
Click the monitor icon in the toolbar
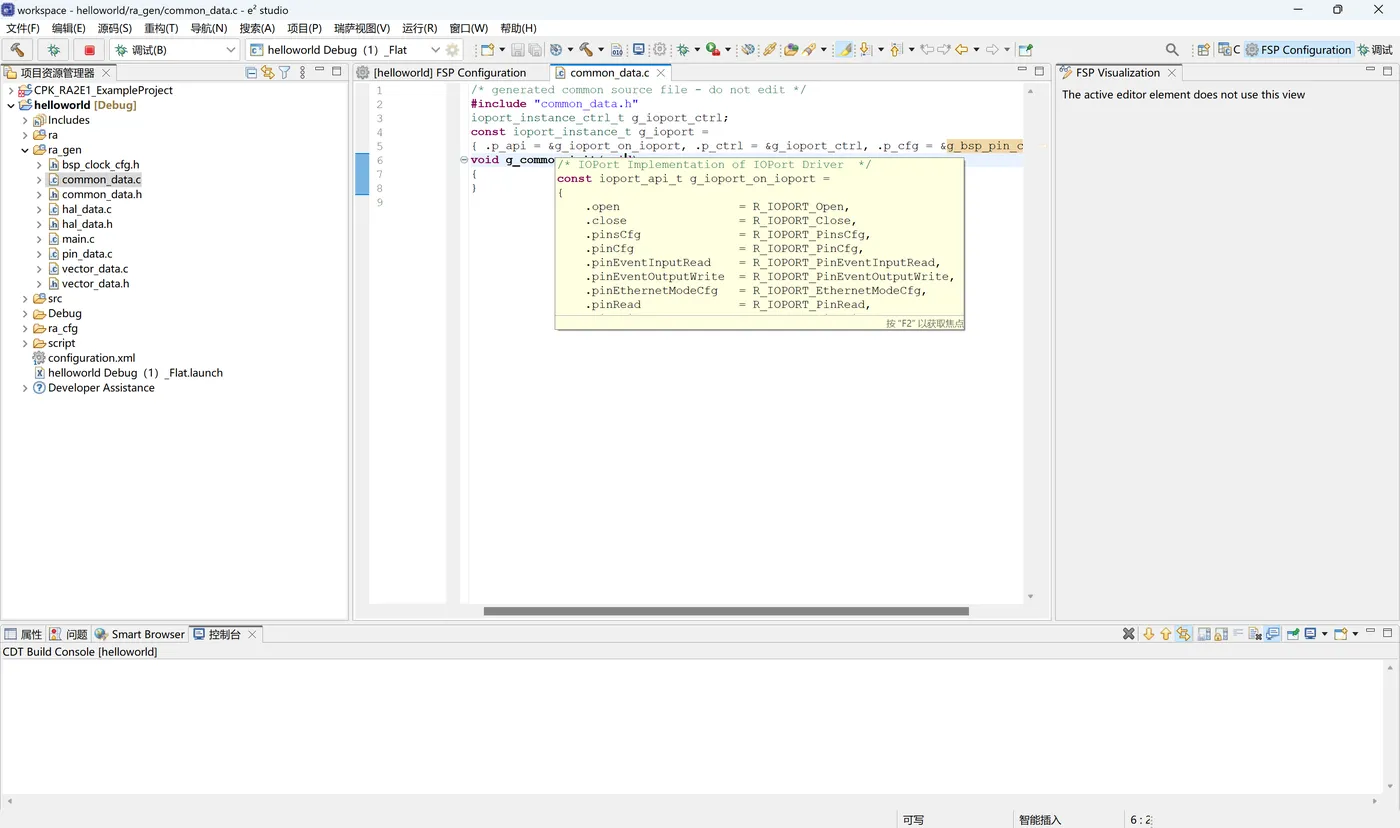pos(639,49)
